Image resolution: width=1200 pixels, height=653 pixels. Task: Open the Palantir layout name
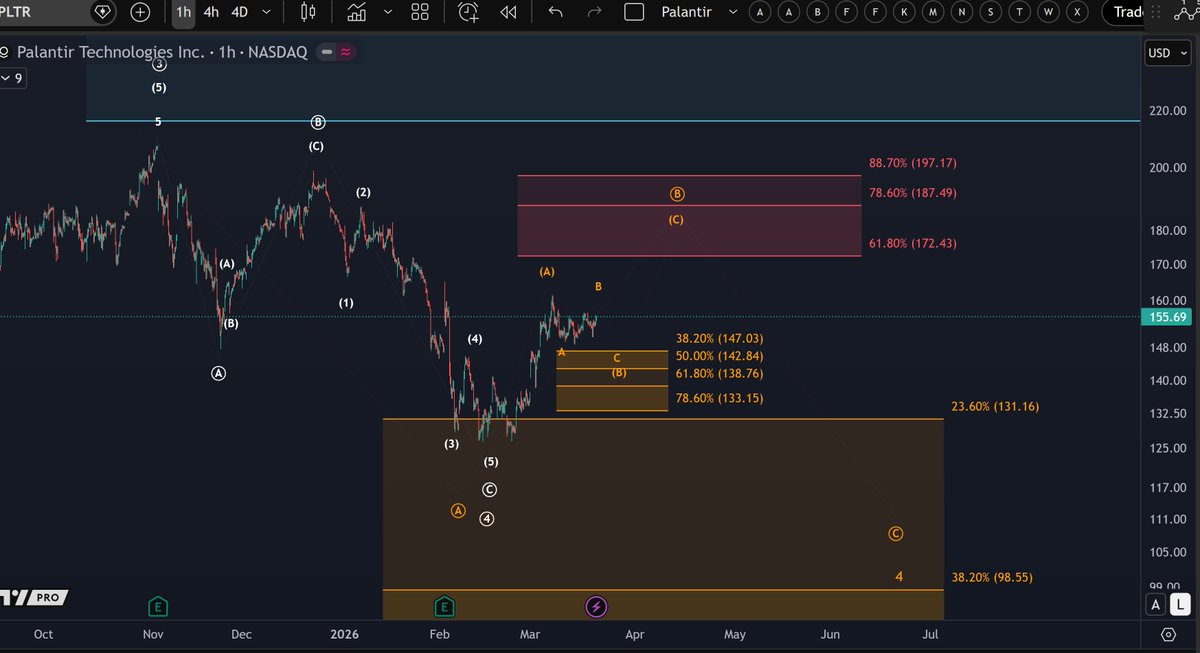click(x=686, y=12)
